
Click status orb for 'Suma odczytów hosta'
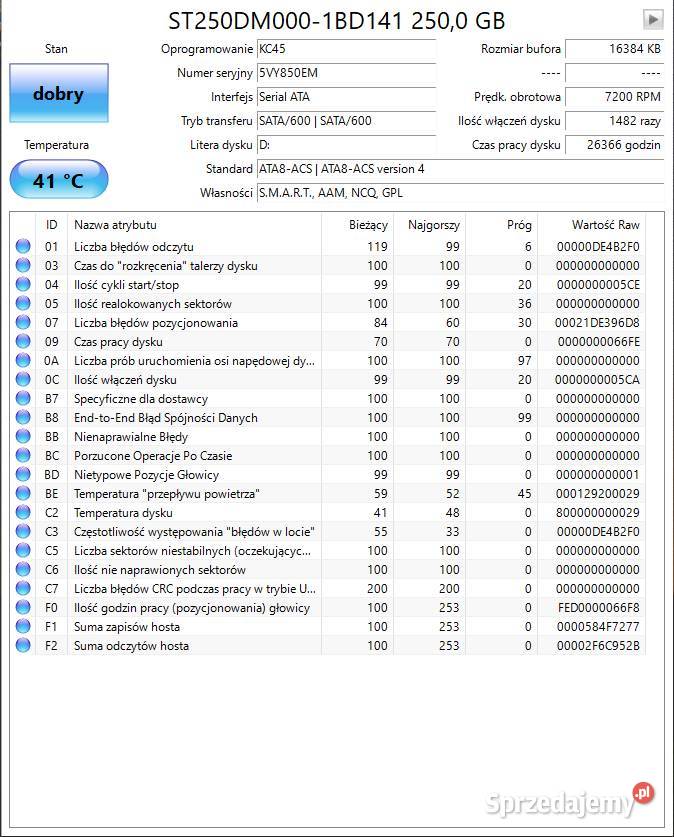23,646
